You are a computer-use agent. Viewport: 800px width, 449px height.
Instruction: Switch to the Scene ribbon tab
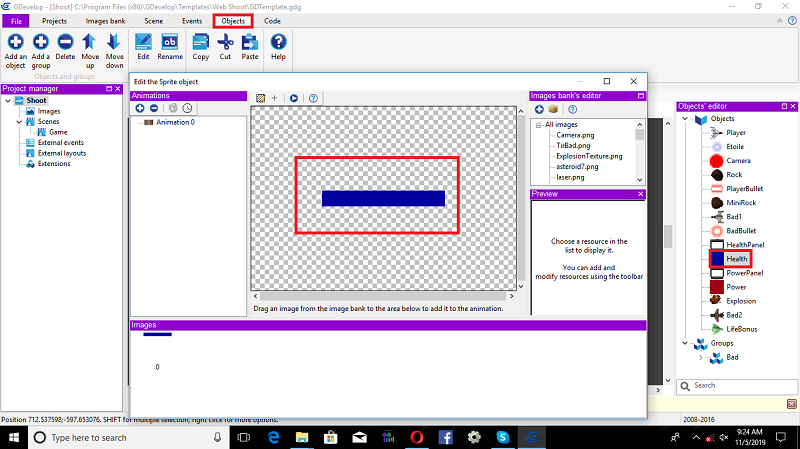154,21
